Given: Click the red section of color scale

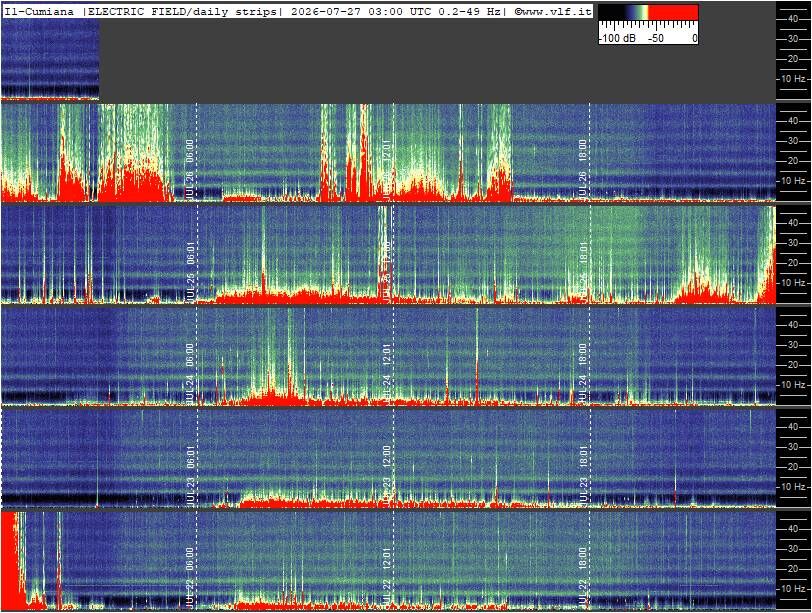Looking at the screenshot, I should [x=673, y=12].
